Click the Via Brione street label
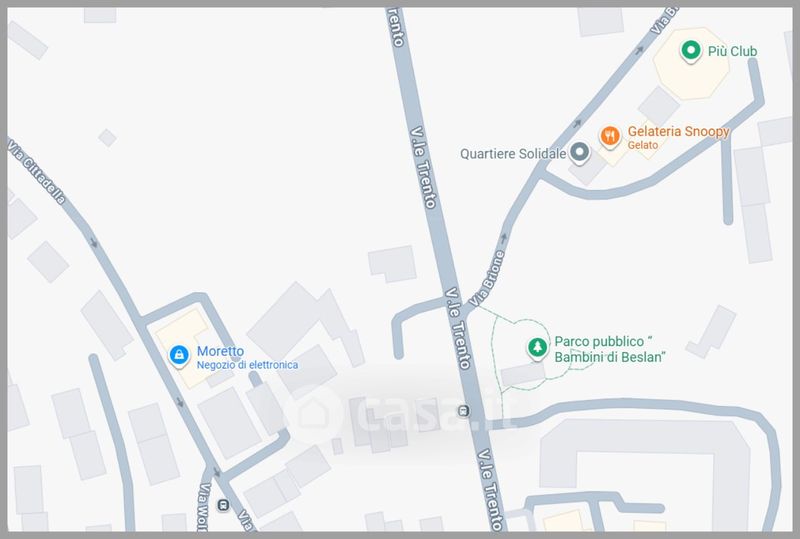Image resolution: width=800 pixels, height=539 pixels. click(x=487, y=279)
